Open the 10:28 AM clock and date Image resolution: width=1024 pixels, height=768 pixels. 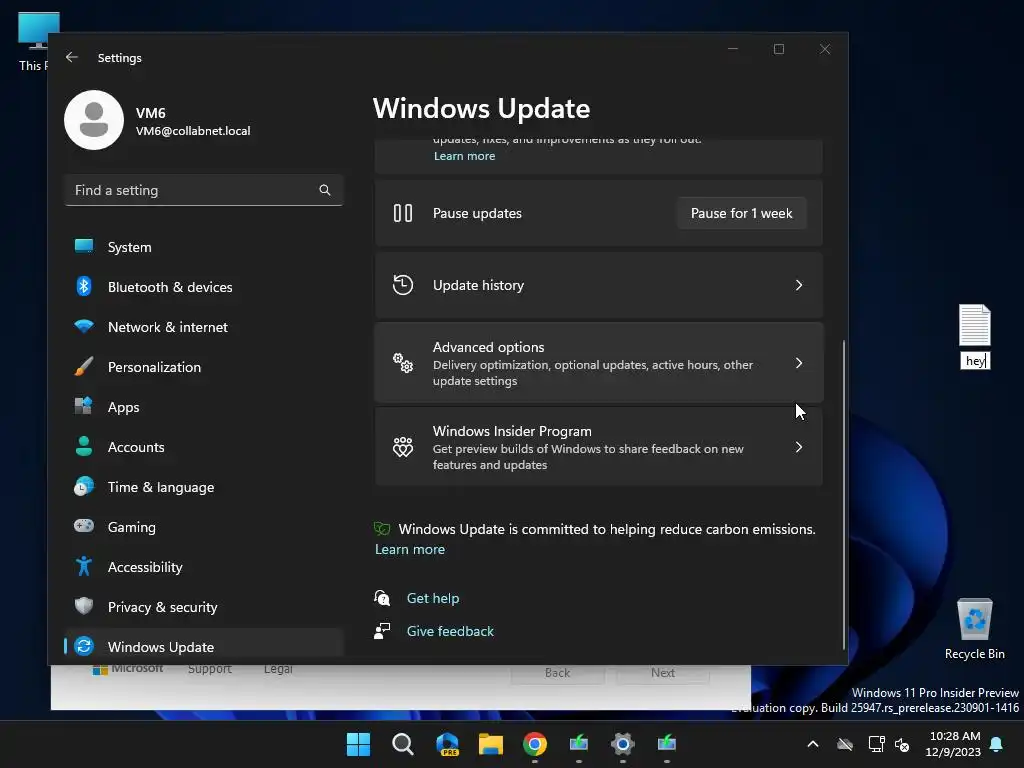(953, 744)
